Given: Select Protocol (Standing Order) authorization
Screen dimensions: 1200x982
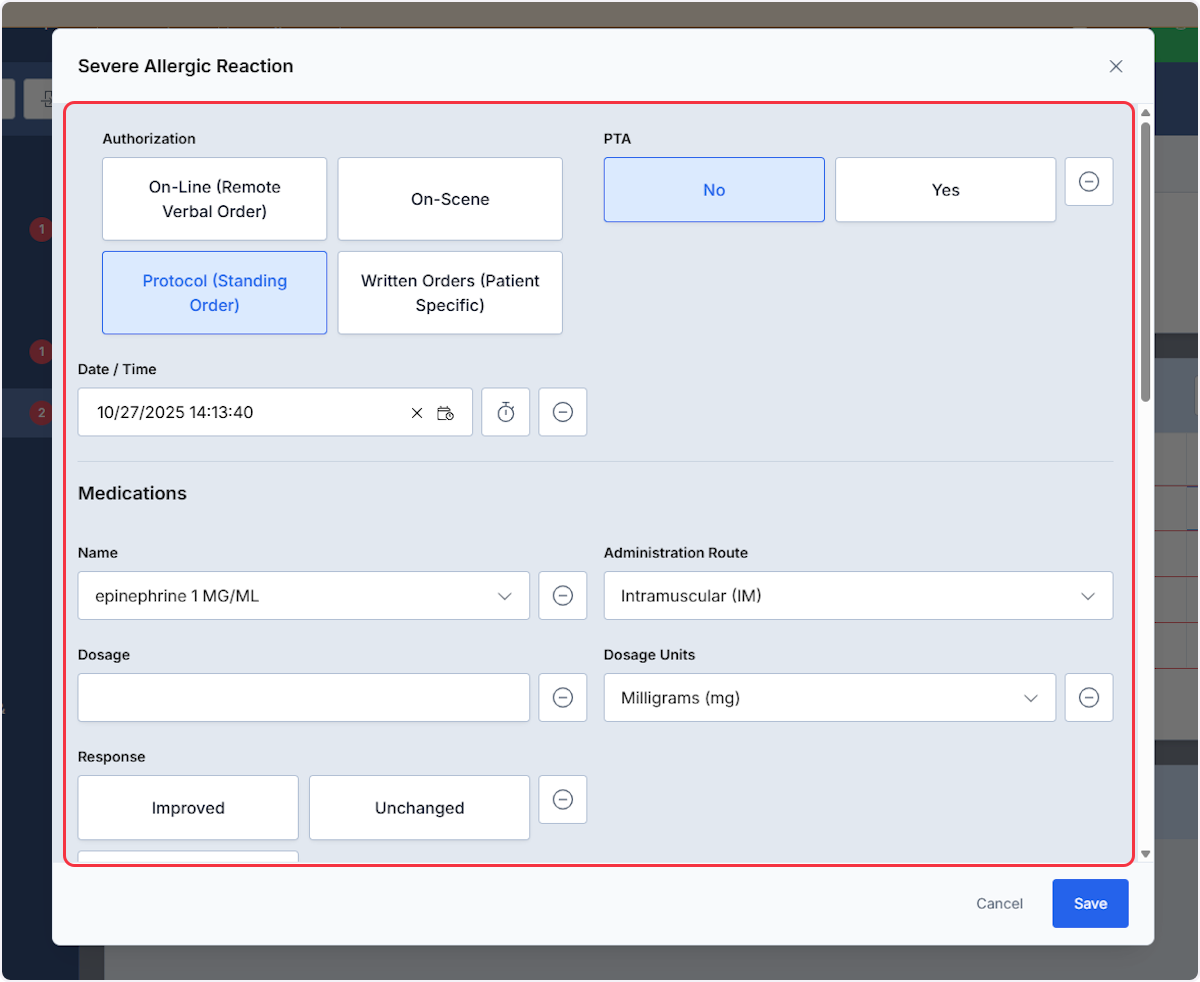Looking at the screenshot, I should [x=214, y=293].
